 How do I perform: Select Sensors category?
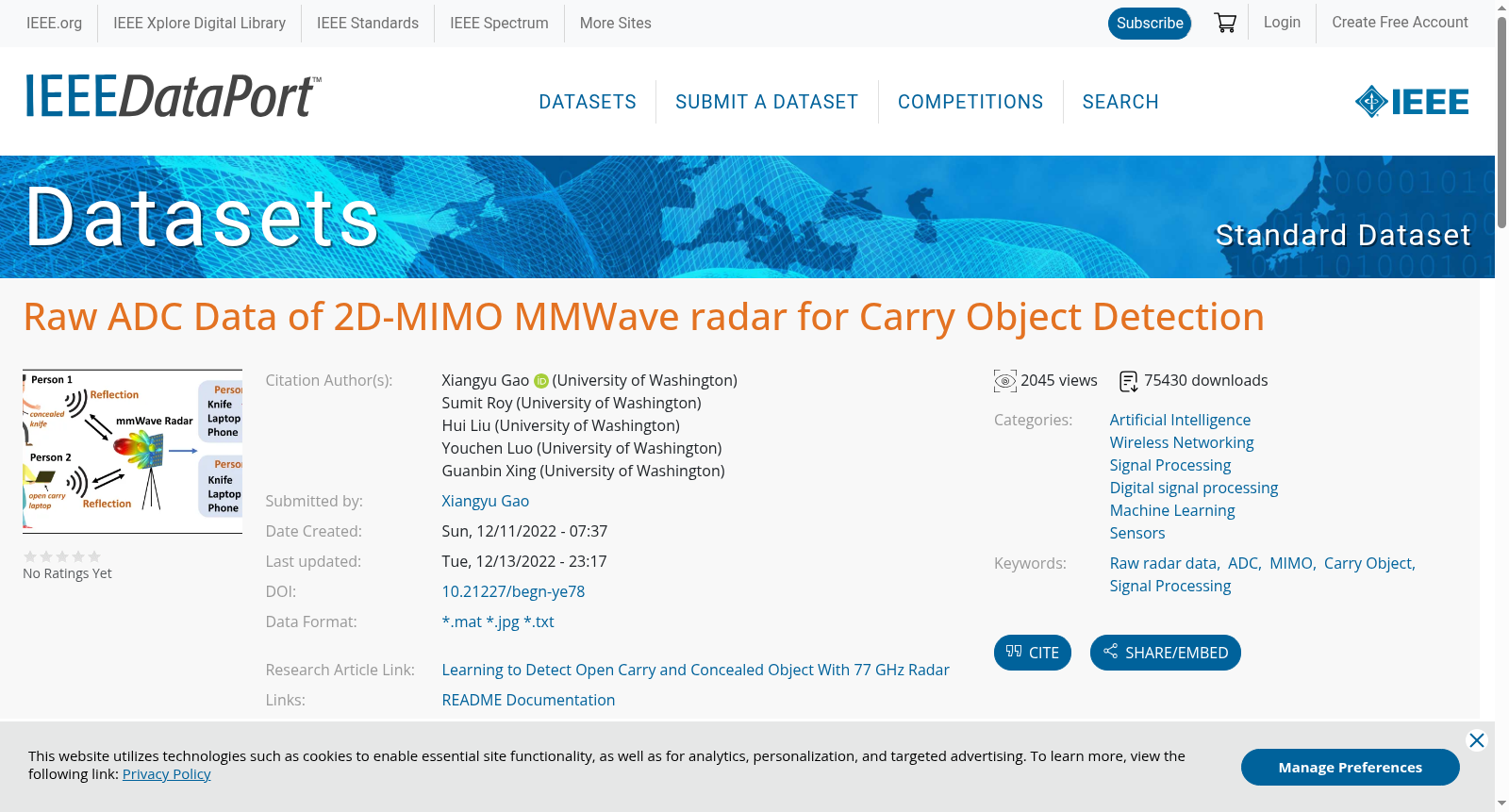(1137, 534)
